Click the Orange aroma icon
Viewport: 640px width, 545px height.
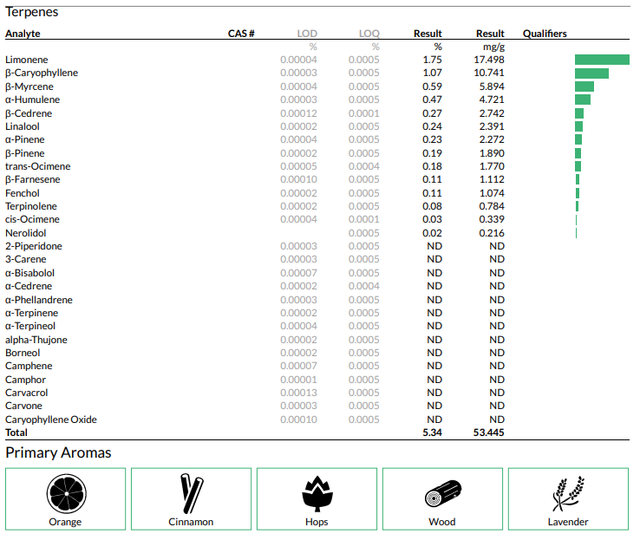[x=66, y=494]
